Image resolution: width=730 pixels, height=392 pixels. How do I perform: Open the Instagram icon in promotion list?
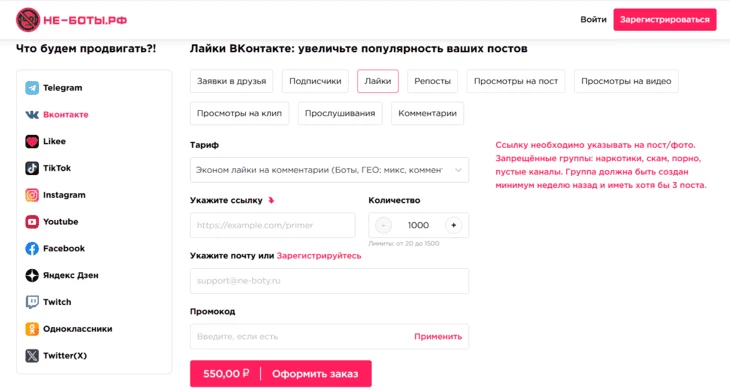point(32,195)
